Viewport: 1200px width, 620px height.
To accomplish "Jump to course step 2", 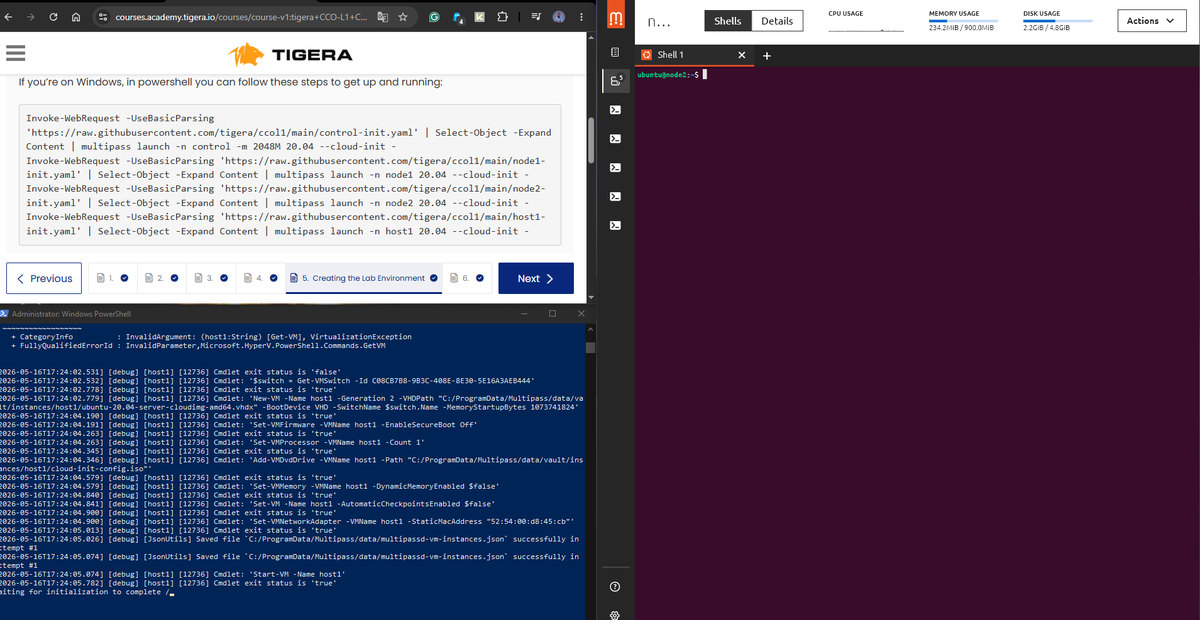I will pyautogui.click(x=160, y=279).
